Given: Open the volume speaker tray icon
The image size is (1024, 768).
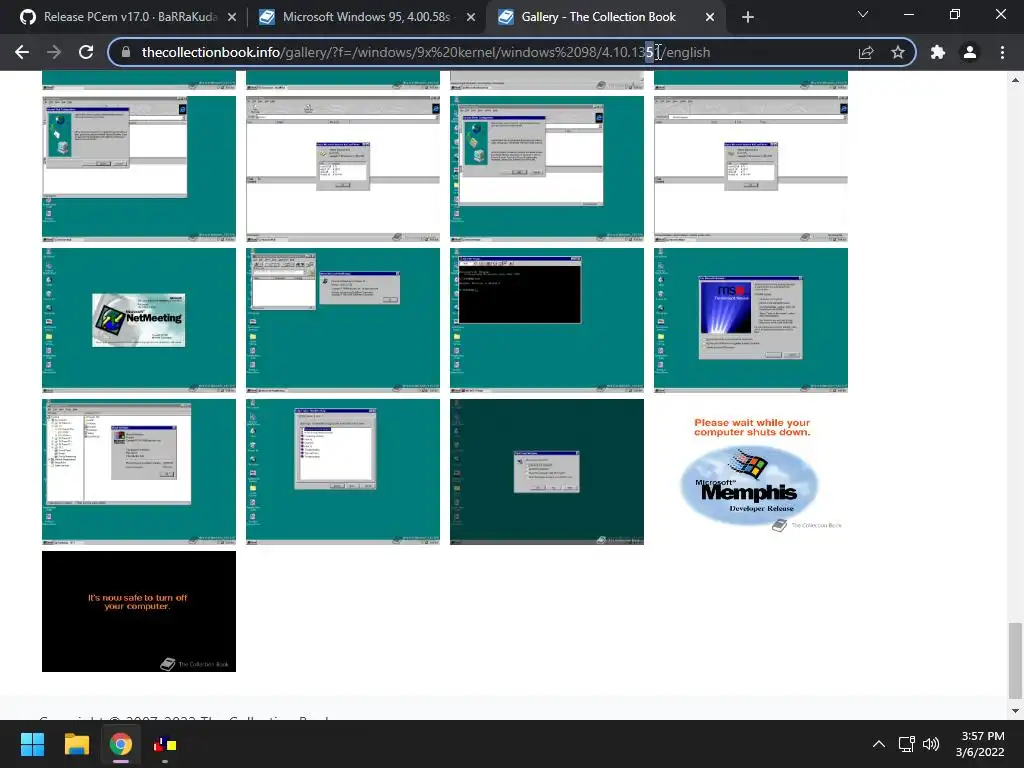Looking at the screenshot, I should (931, 744).
